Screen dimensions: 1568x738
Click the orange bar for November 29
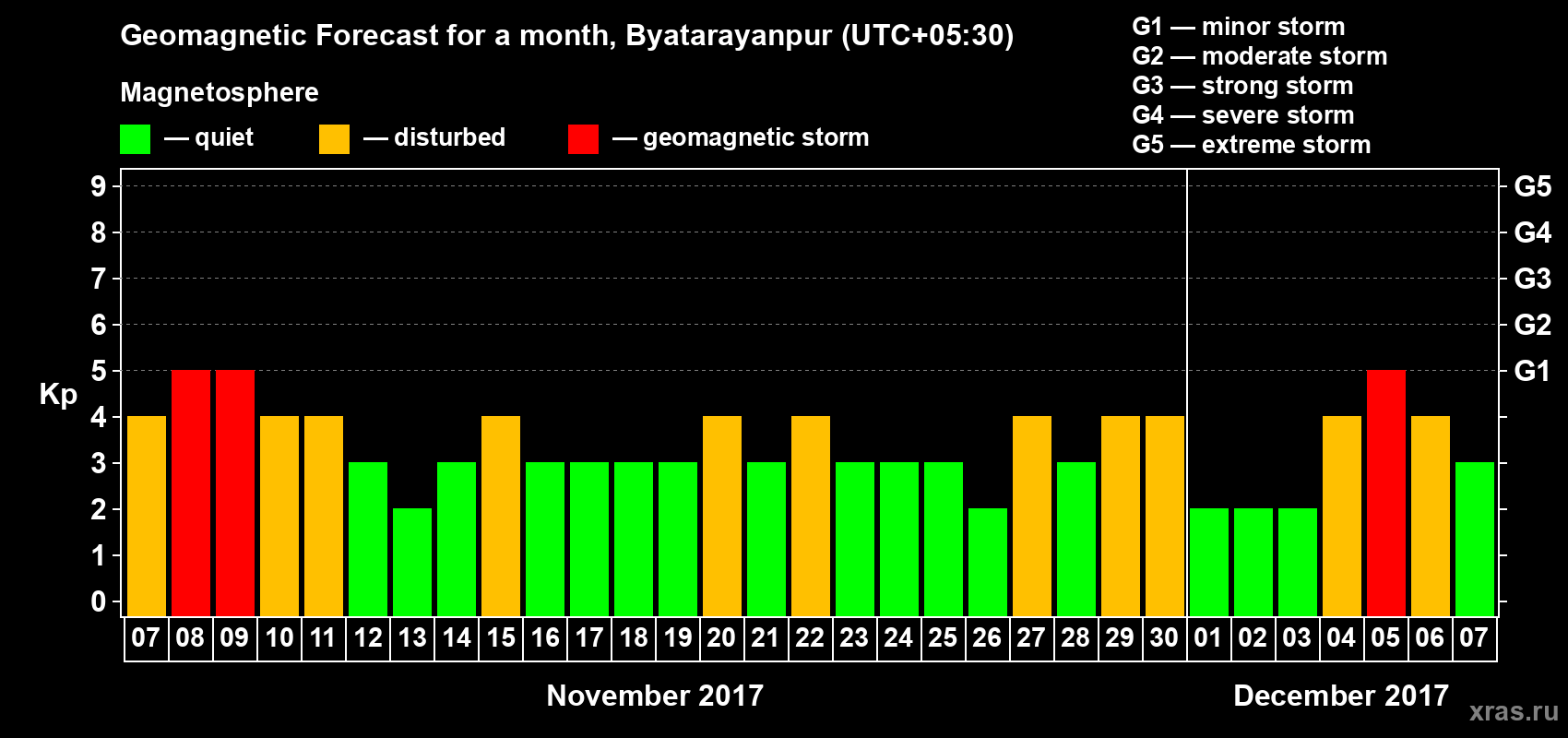coord(1121,517)
